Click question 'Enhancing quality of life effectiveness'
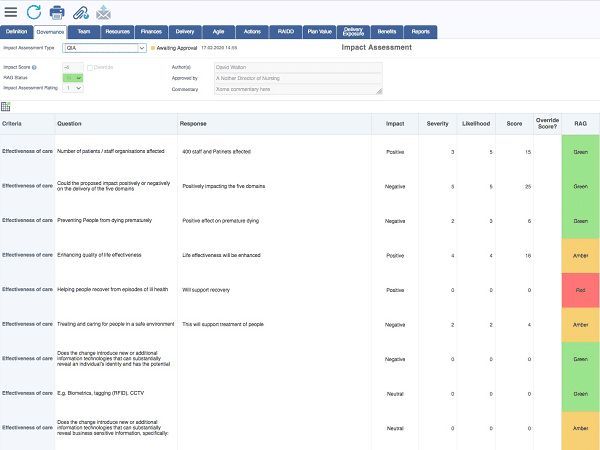600x450 pixels. pyautogui.click(x=99, y=255)
